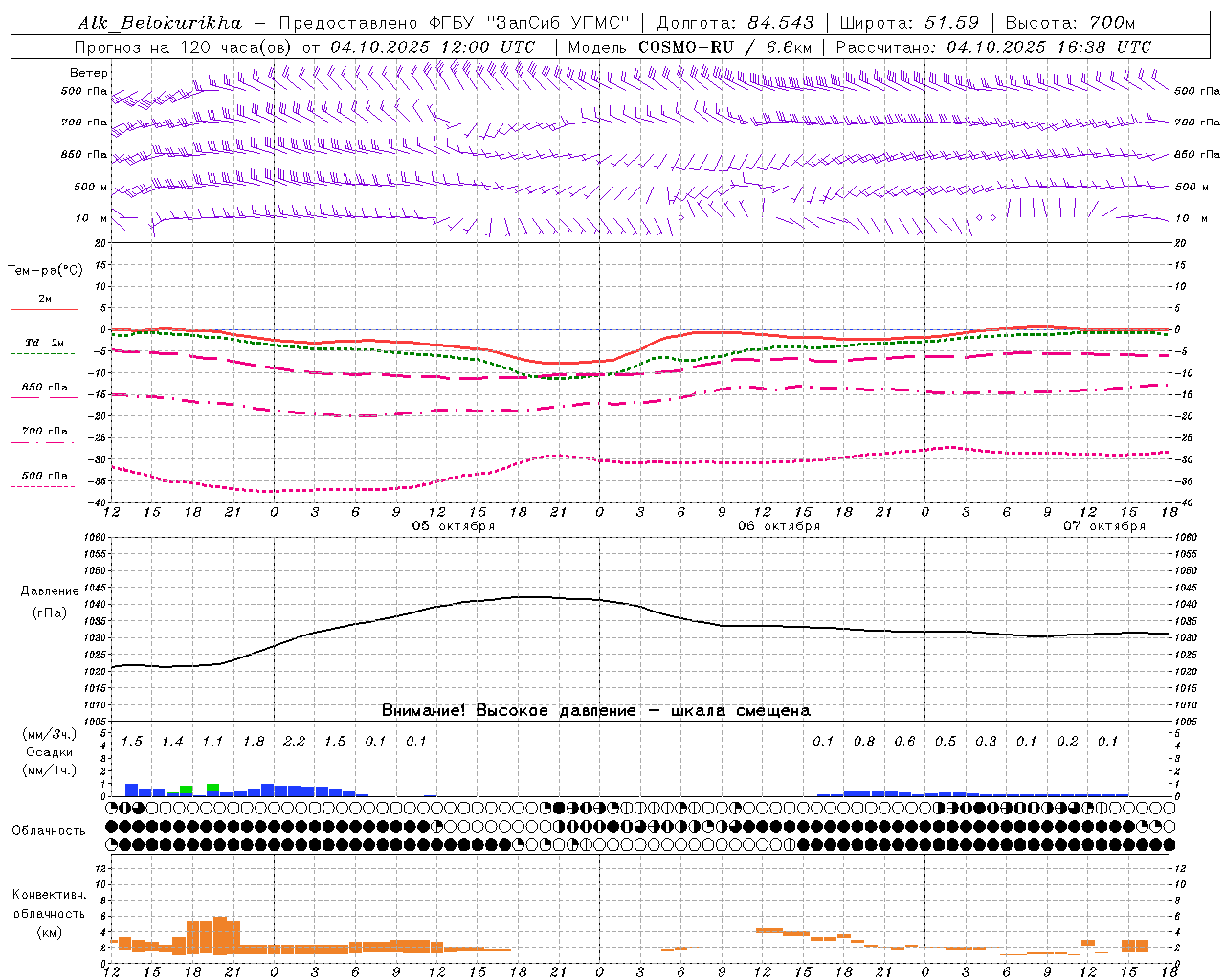This screenshot has height=980, width=1225.
Task: Click the 'Осадки' precipitation label
Action: click(x=50, y=753)
